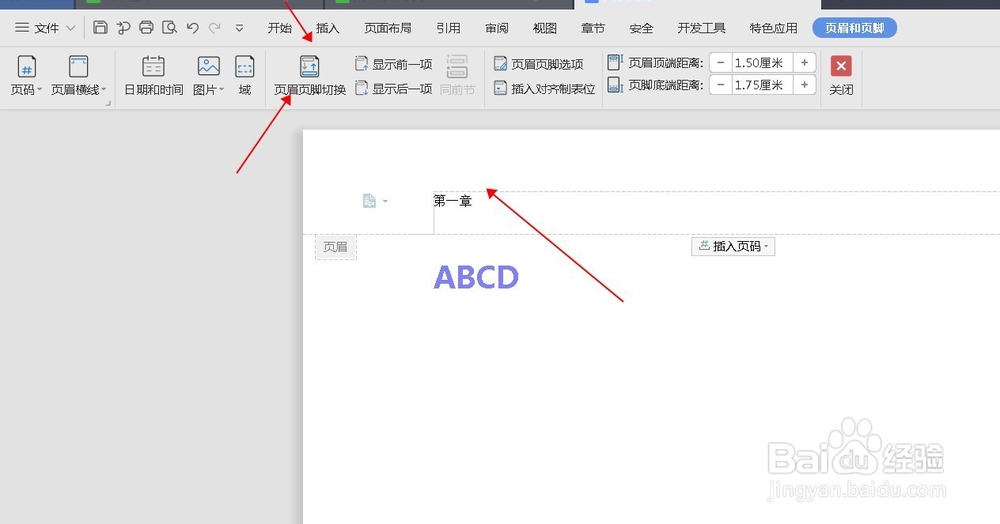Image resolution: width=1000 pixels, height=524 pixels.
Task: Switch to the 开发工具 tab
Action: (701, 28)
